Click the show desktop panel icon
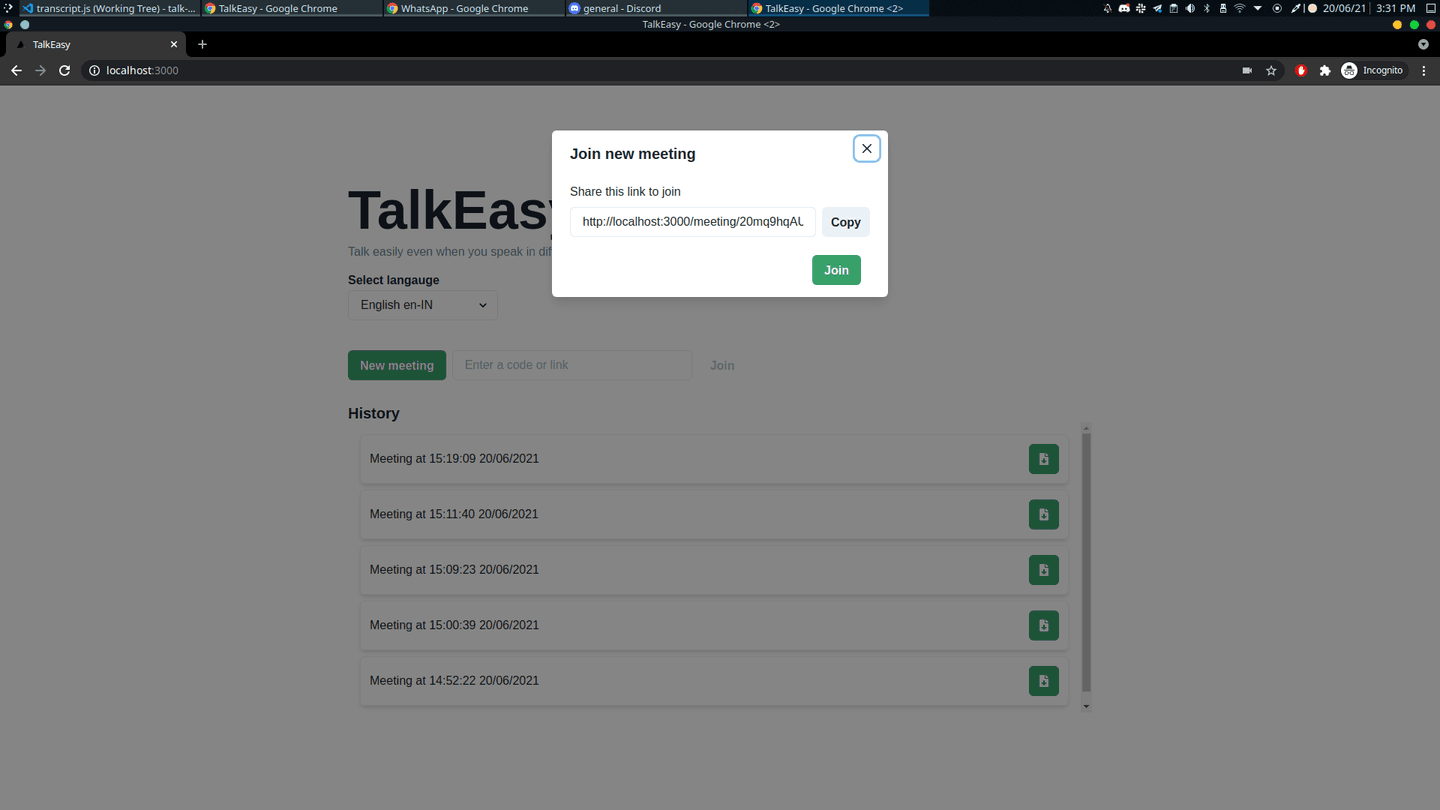 click(x=1431, y=8)
